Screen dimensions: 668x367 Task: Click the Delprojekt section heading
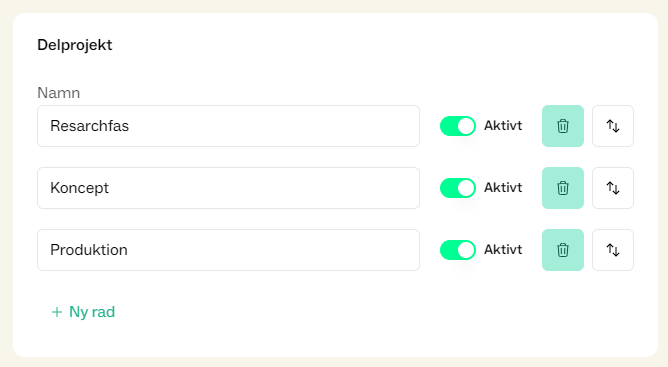pos(75,45)
